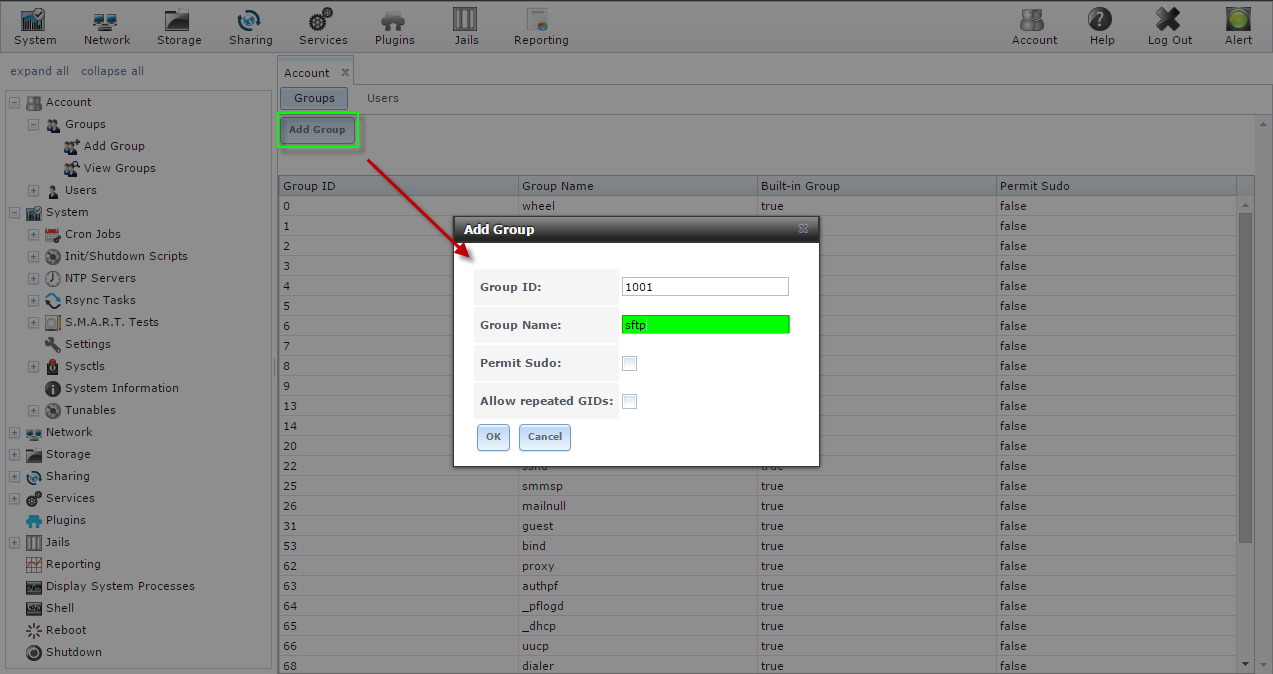Close the Add Group dialog

pos(803,229)
